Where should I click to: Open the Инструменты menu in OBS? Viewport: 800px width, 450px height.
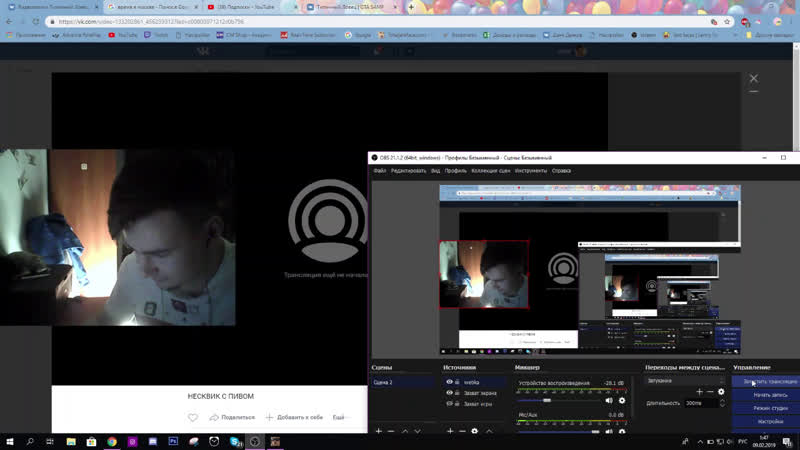point(531,171)
